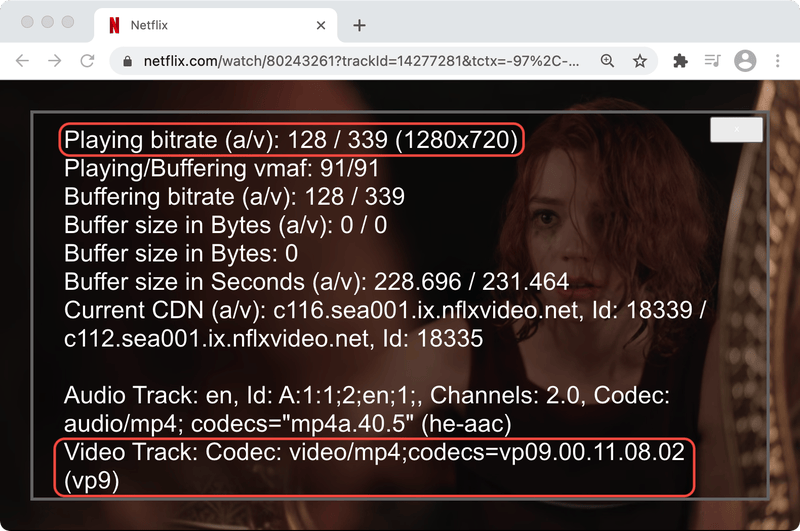Screen dimensions: 800x531
Task: Open the media controls icon in the toolbar
Action: point(712,61)
